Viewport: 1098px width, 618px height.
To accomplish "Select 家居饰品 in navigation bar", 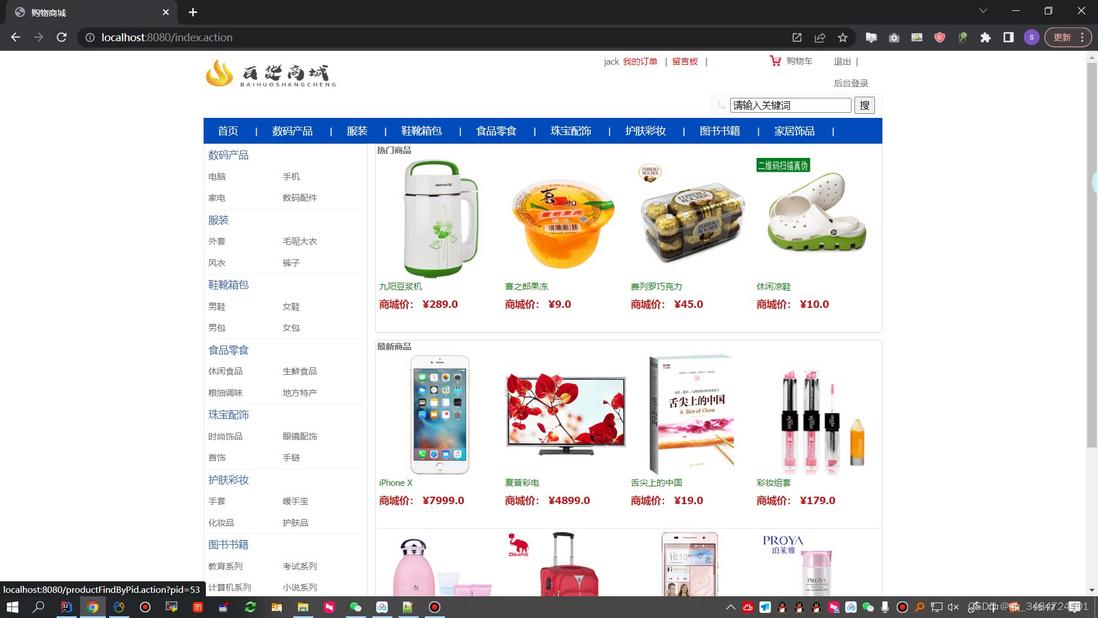I will 794,131.
